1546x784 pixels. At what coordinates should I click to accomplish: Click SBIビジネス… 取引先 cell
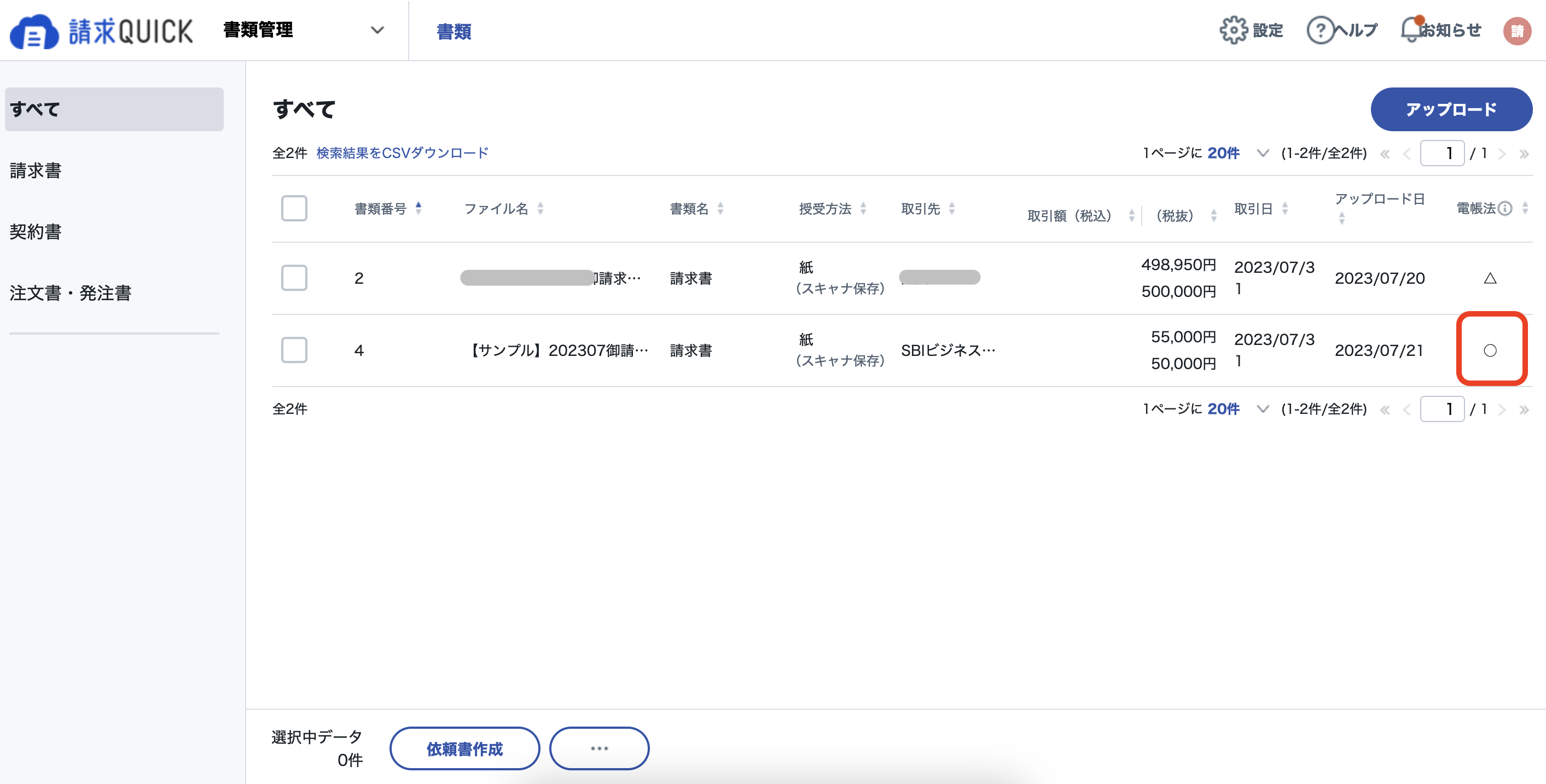coord(948,350)
